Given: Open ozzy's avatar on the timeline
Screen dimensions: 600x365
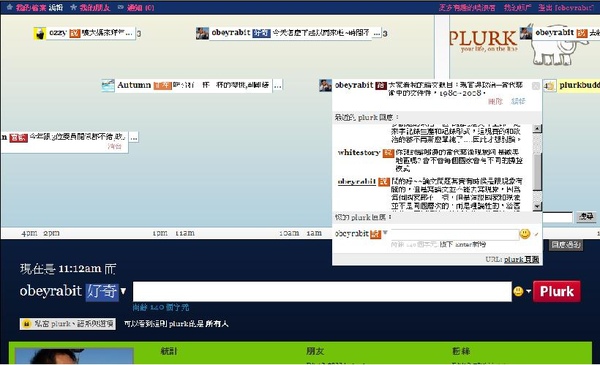Looking at the screenshot, I should point(40,33).
